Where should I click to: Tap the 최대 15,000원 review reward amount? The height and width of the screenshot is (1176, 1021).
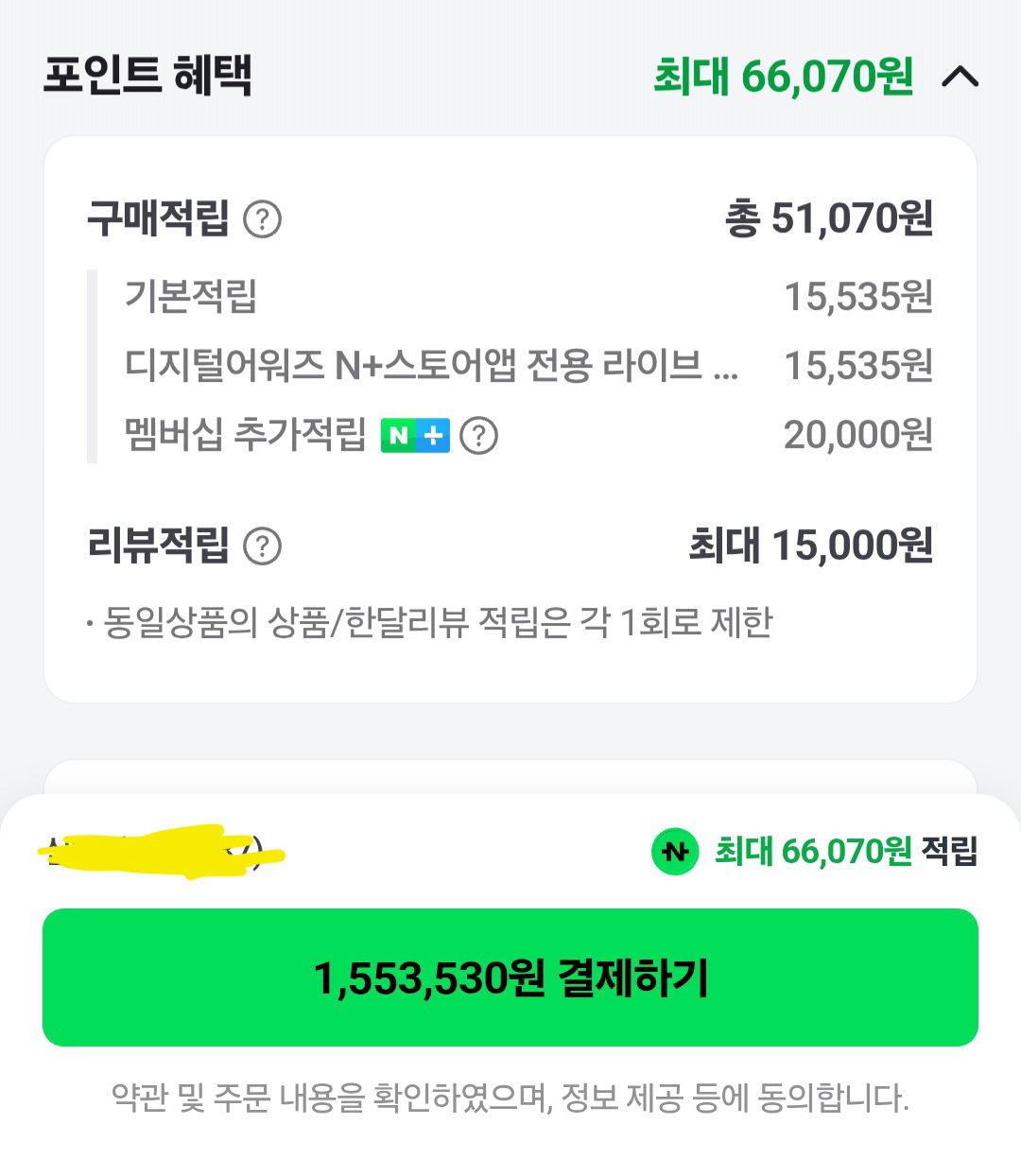(x=811, y=545)
